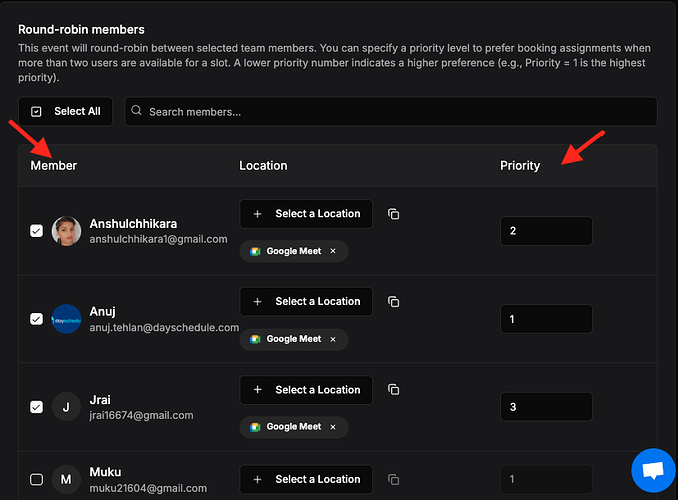
Task: Click the Round-robin members heading
Action: [81, 29]
